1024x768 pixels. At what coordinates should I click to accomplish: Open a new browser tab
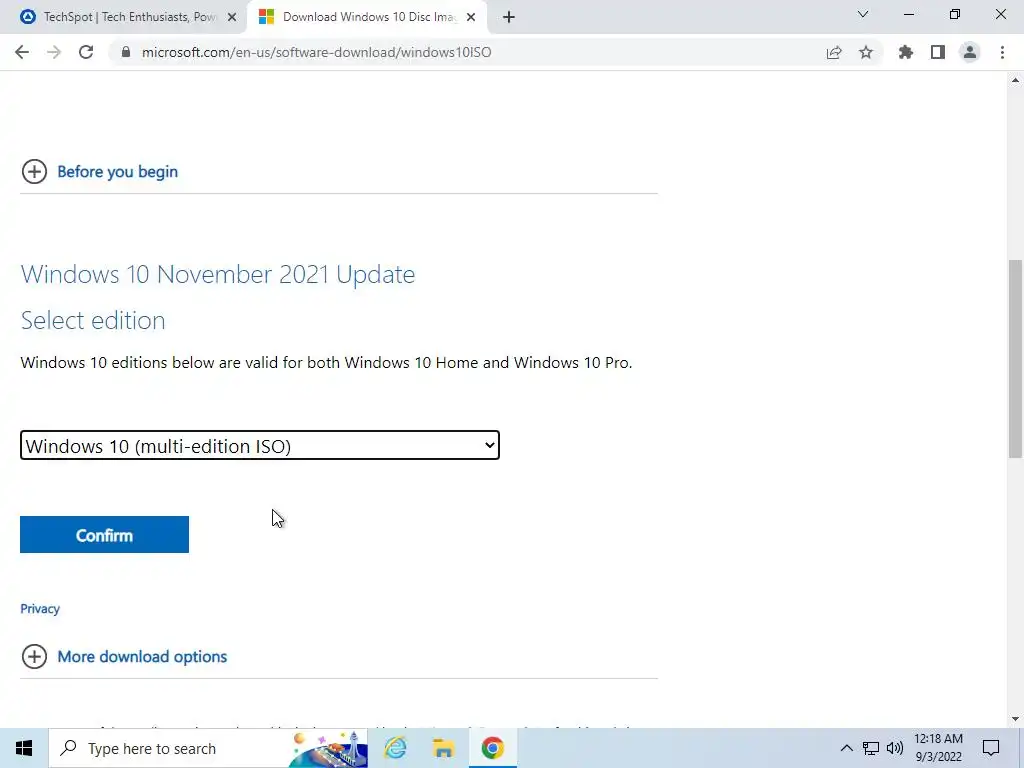coord(509,17)
